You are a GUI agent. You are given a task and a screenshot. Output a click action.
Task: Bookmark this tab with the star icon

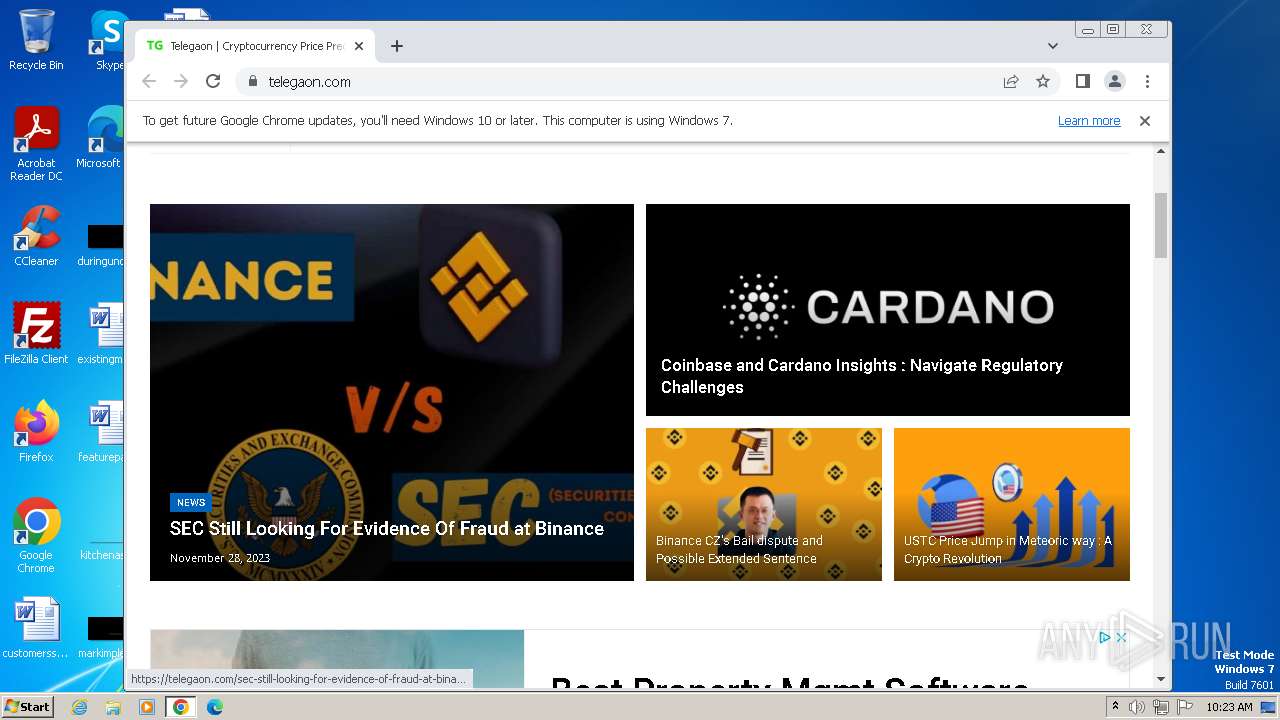[x=1043, y=81]
